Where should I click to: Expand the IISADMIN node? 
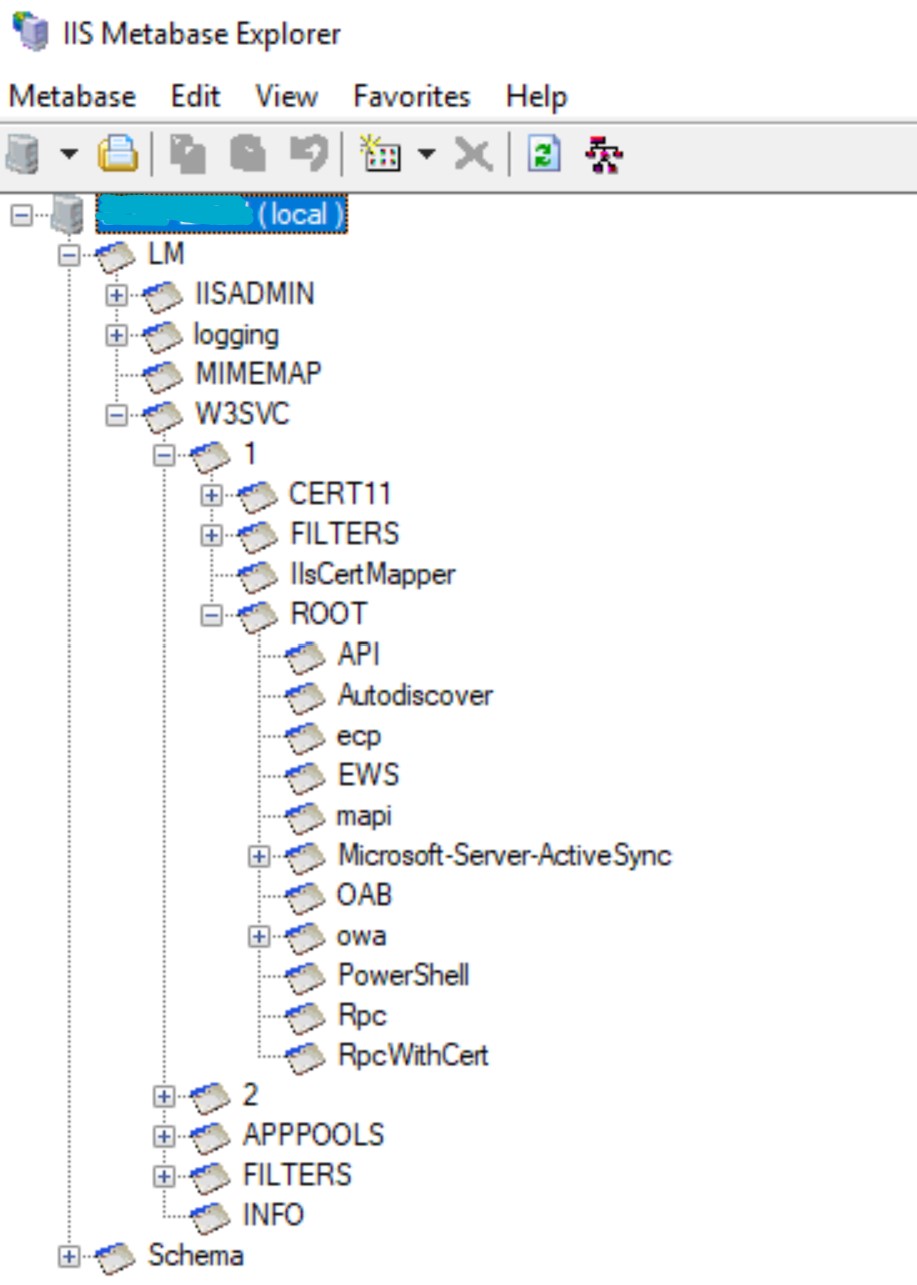pos(116,295)
